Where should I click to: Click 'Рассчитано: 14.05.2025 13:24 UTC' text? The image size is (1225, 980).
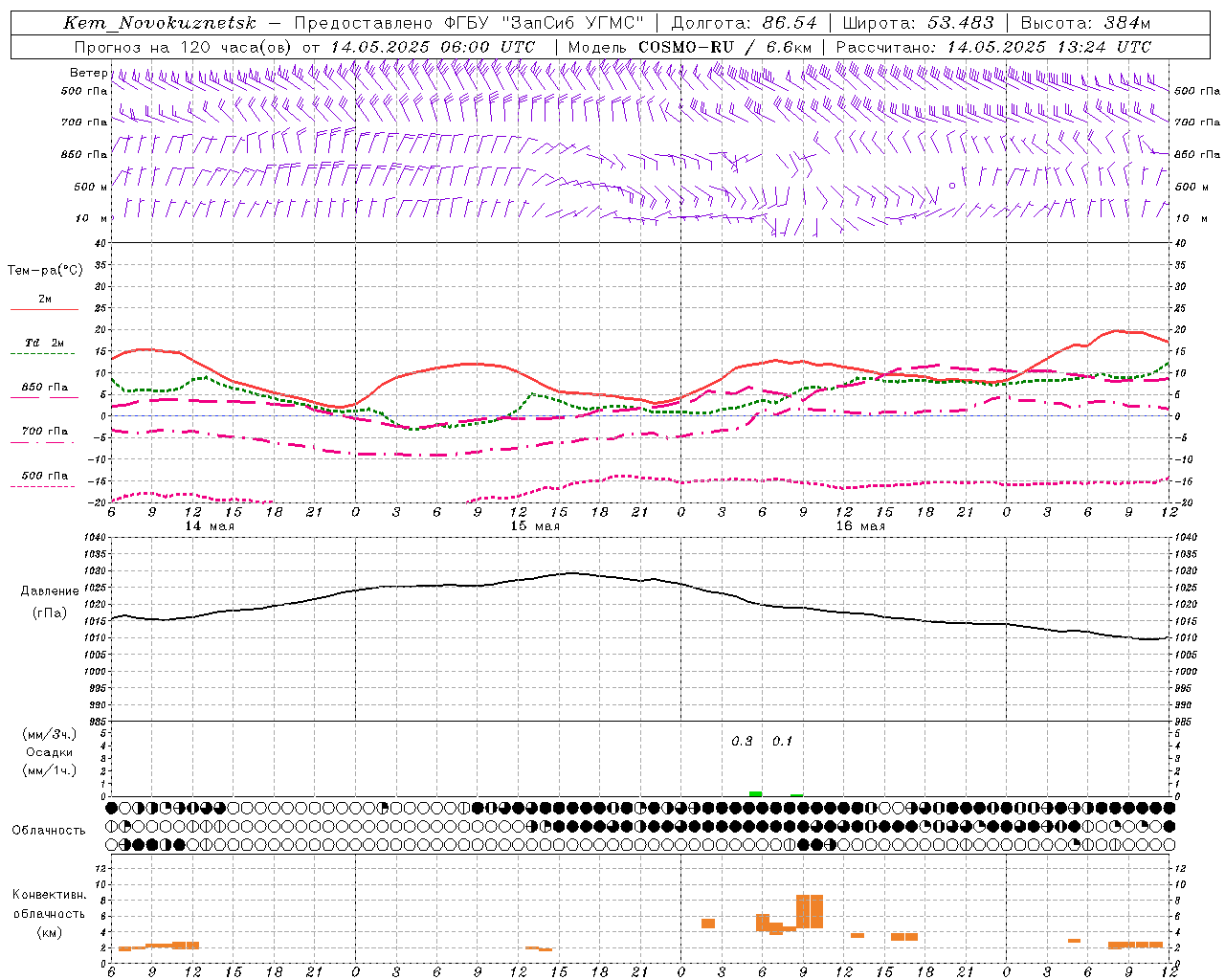(993, 47)
